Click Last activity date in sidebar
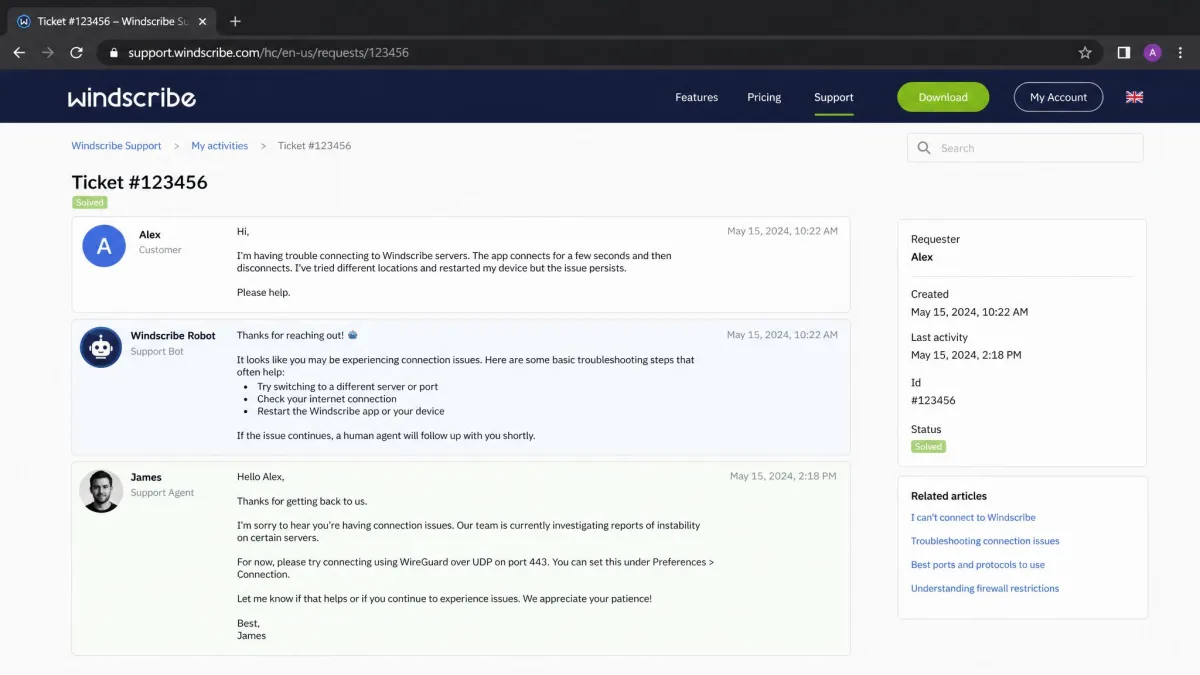The width and height of the screenshot is (1200, 675). [x=966, y=355]
